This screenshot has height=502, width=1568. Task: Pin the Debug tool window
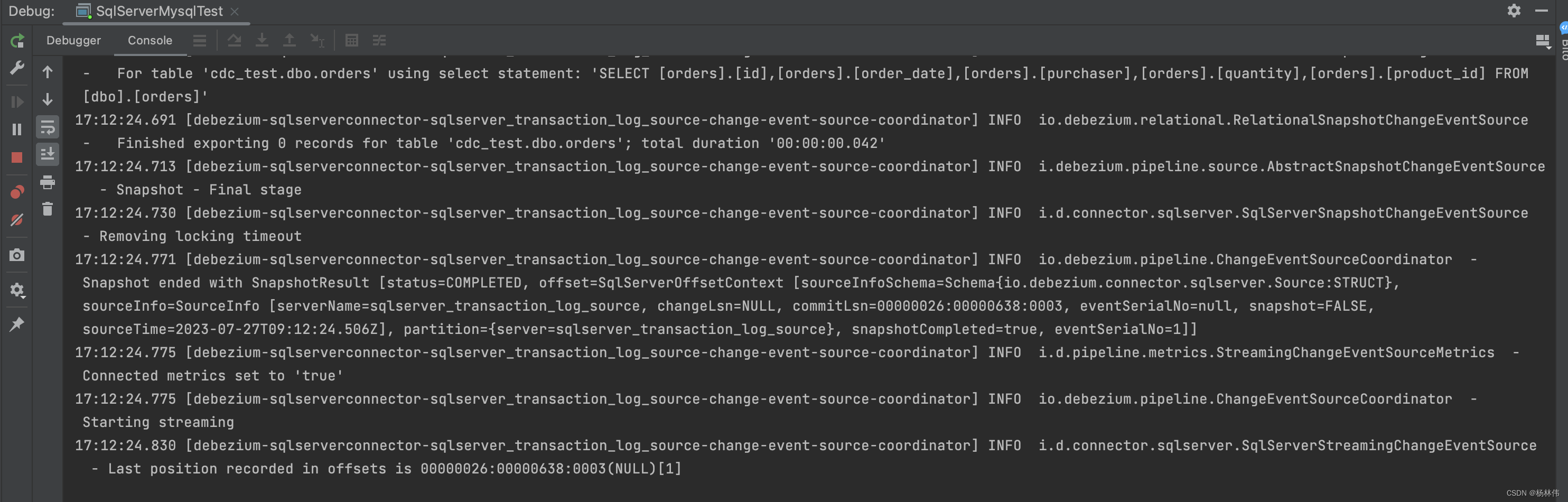coord(17,324)
